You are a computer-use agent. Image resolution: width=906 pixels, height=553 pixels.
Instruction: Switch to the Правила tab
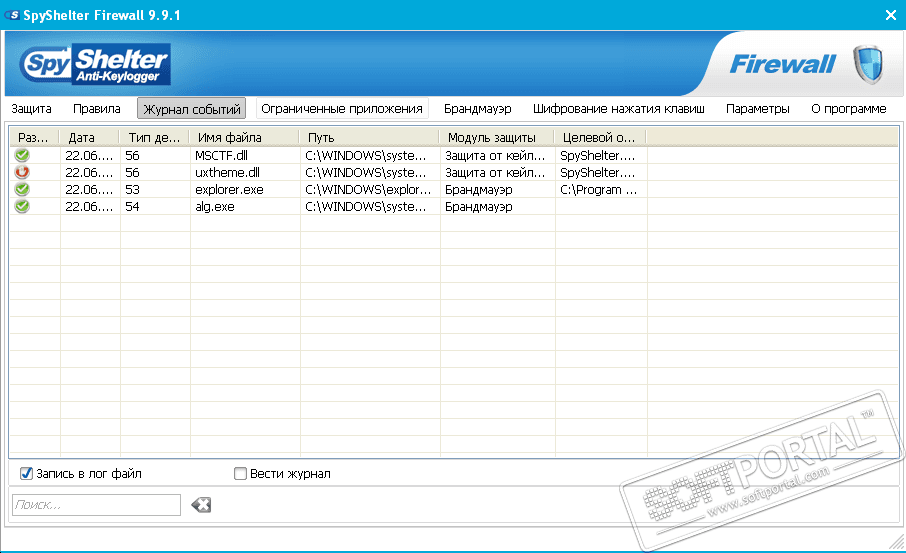[x=96, y=109]
